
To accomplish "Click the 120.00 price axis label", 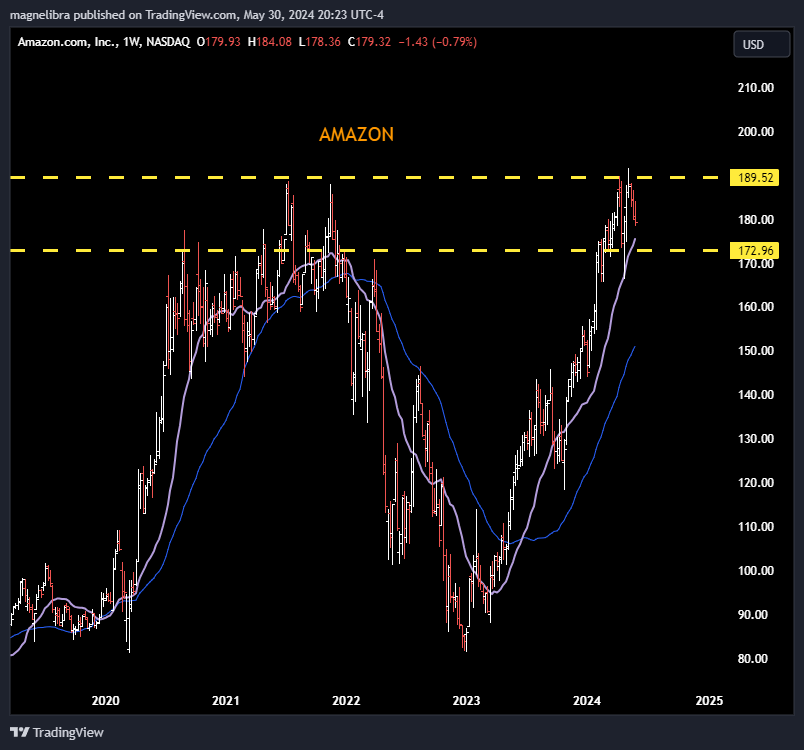I will [755, 483].
